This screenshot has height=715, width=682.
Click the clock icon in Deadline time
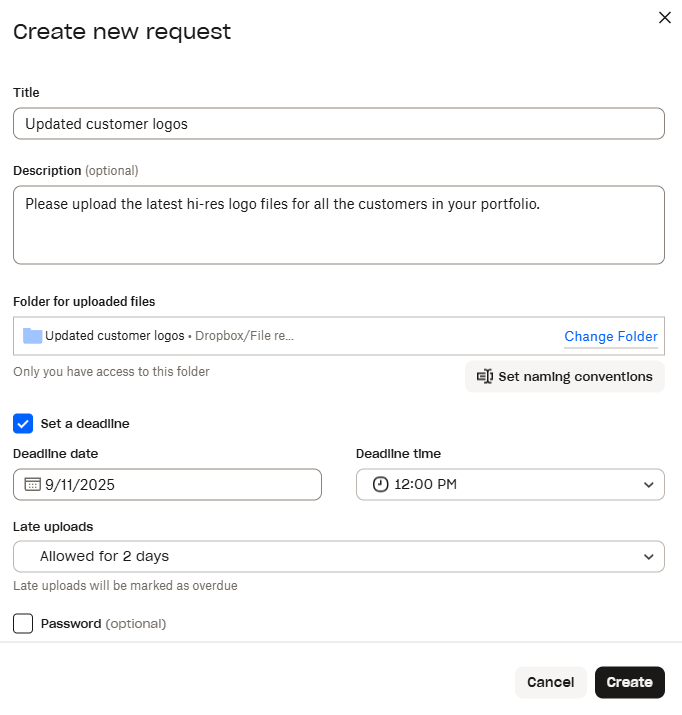pos(380,484)
